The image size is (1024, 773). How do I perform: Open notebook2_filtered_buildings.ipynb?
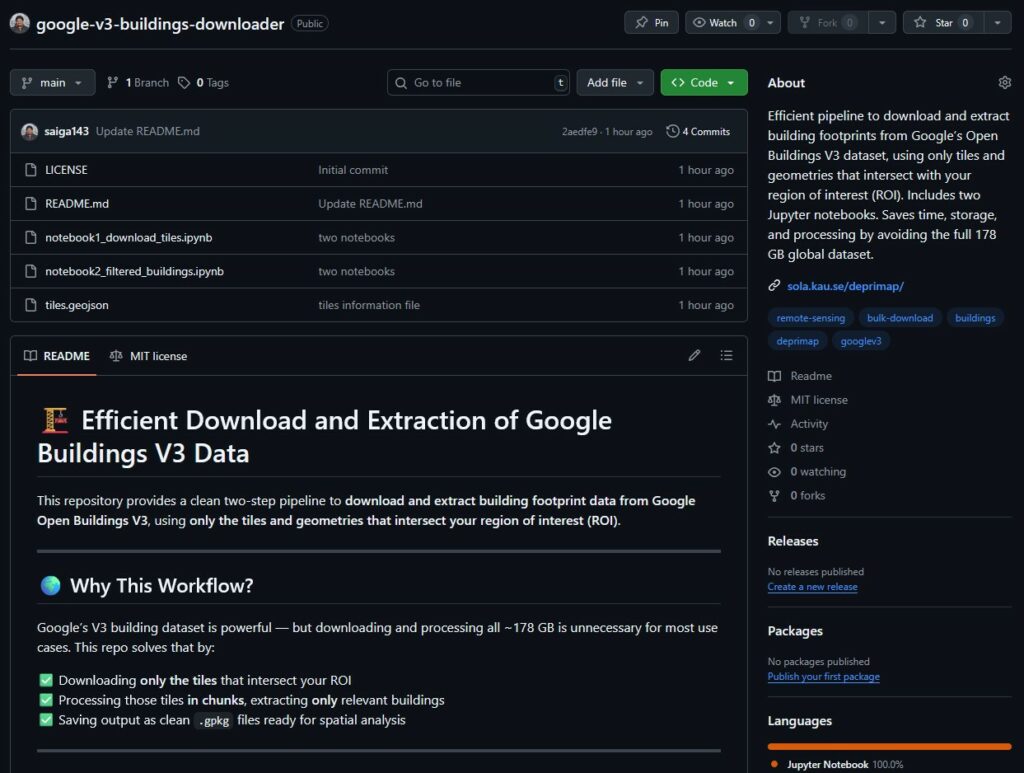[x=135, y=271]
